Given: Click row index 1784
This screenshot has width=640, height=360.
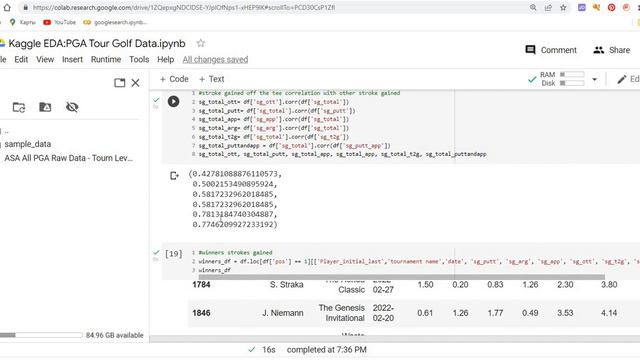Looking at the screenshot, I should click(201, 284).
